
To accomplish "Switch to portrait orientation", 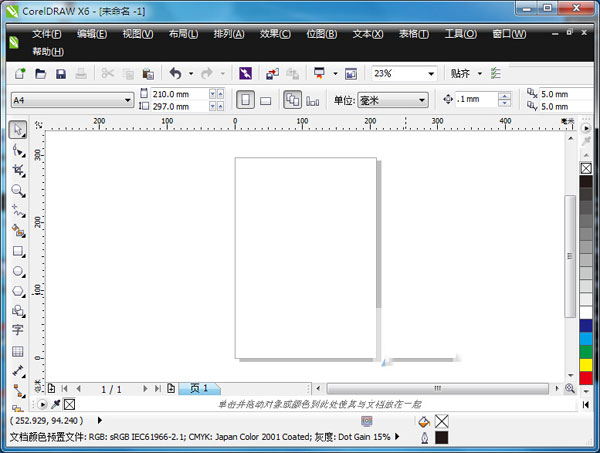I will tap(245, 100).
